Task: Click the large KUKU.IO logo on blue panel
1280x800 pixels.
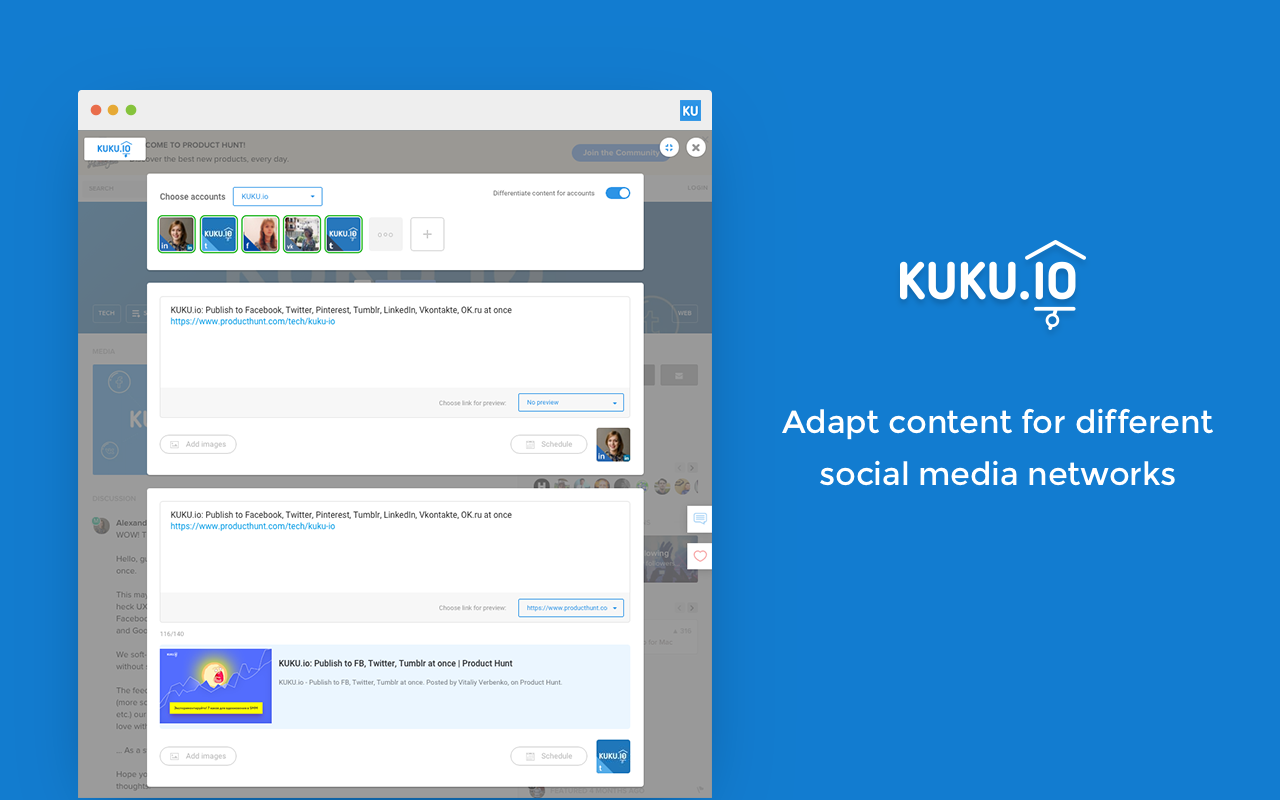Action: [992, 283]
